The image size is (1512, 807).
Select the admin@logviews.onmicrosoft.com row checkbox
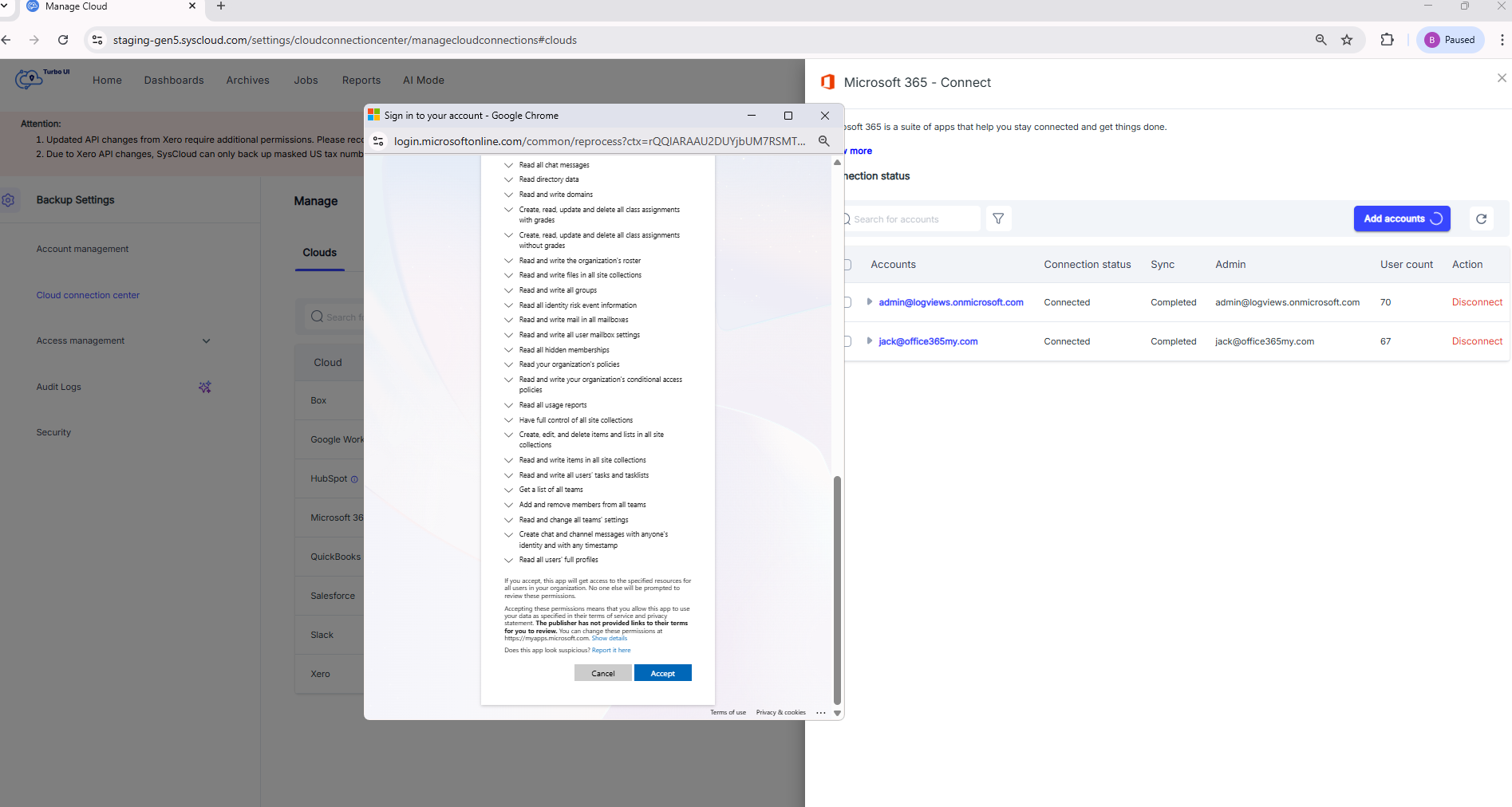pos(848,302)
